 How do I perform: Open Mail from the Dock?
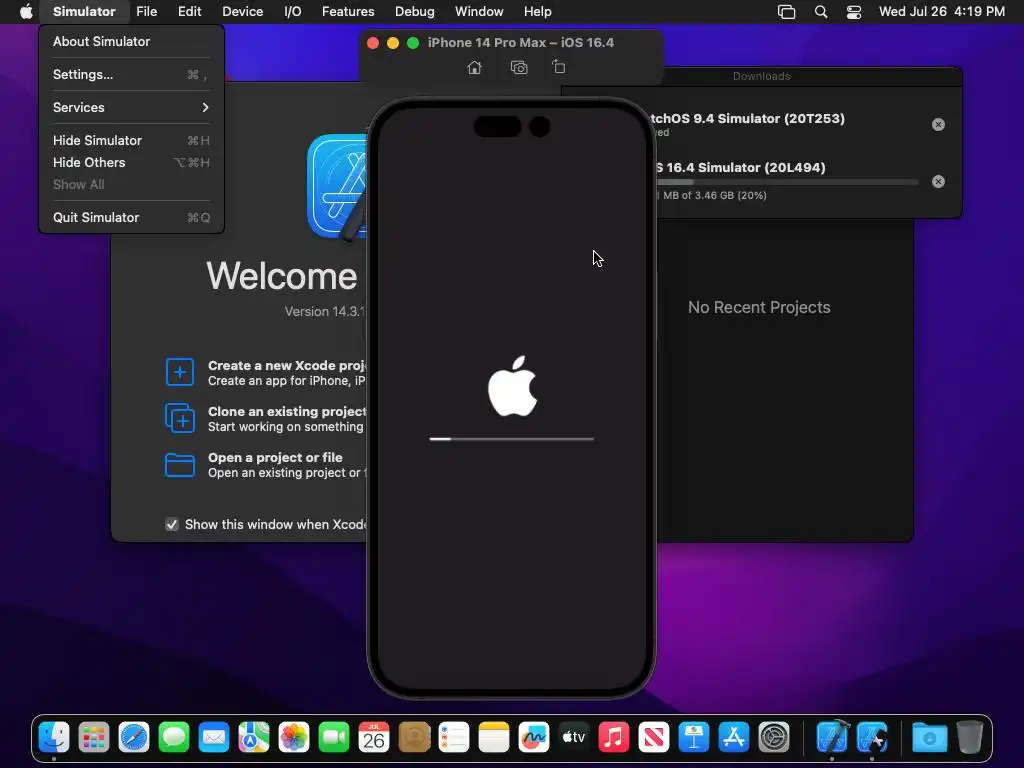point(214,738)
